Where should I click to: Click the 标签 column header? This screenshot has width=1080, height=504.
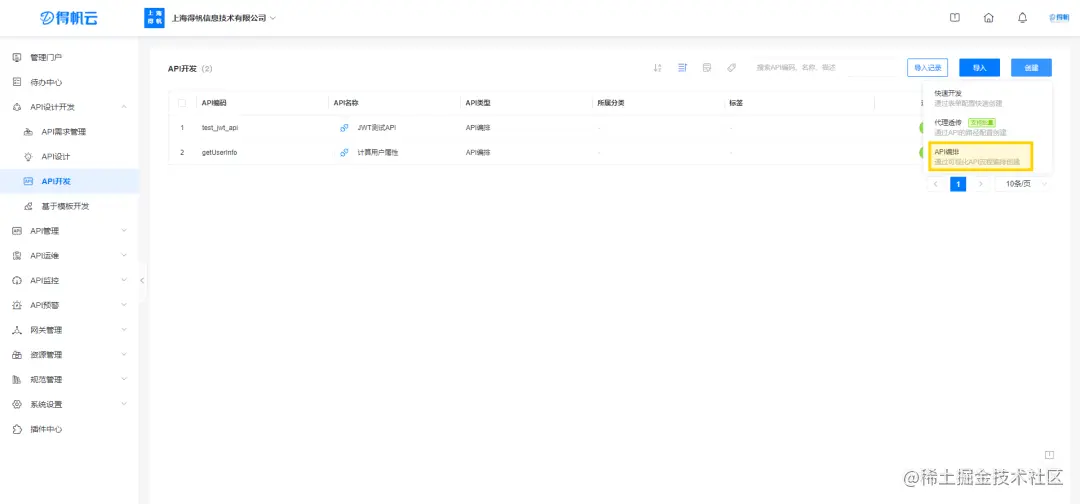(736, 103)
